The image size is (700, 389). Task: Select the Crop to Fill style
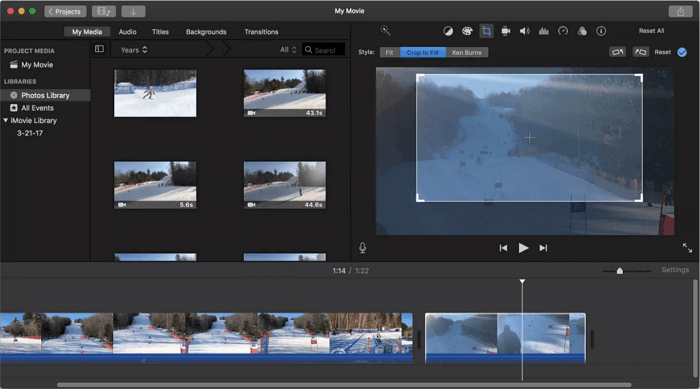(422, 52)
